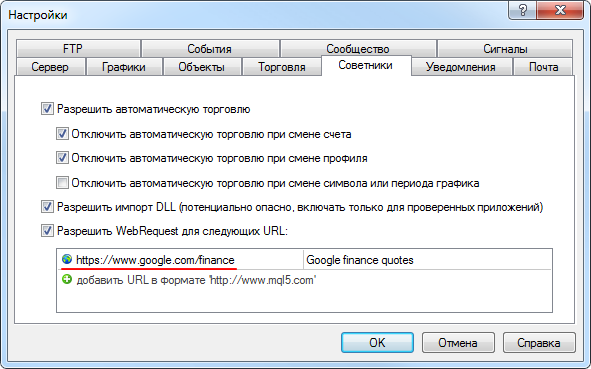The height and width of the screenshot is (369, 591).
Task: Close the Настройки dialog with X button
Action: point(560,10)
